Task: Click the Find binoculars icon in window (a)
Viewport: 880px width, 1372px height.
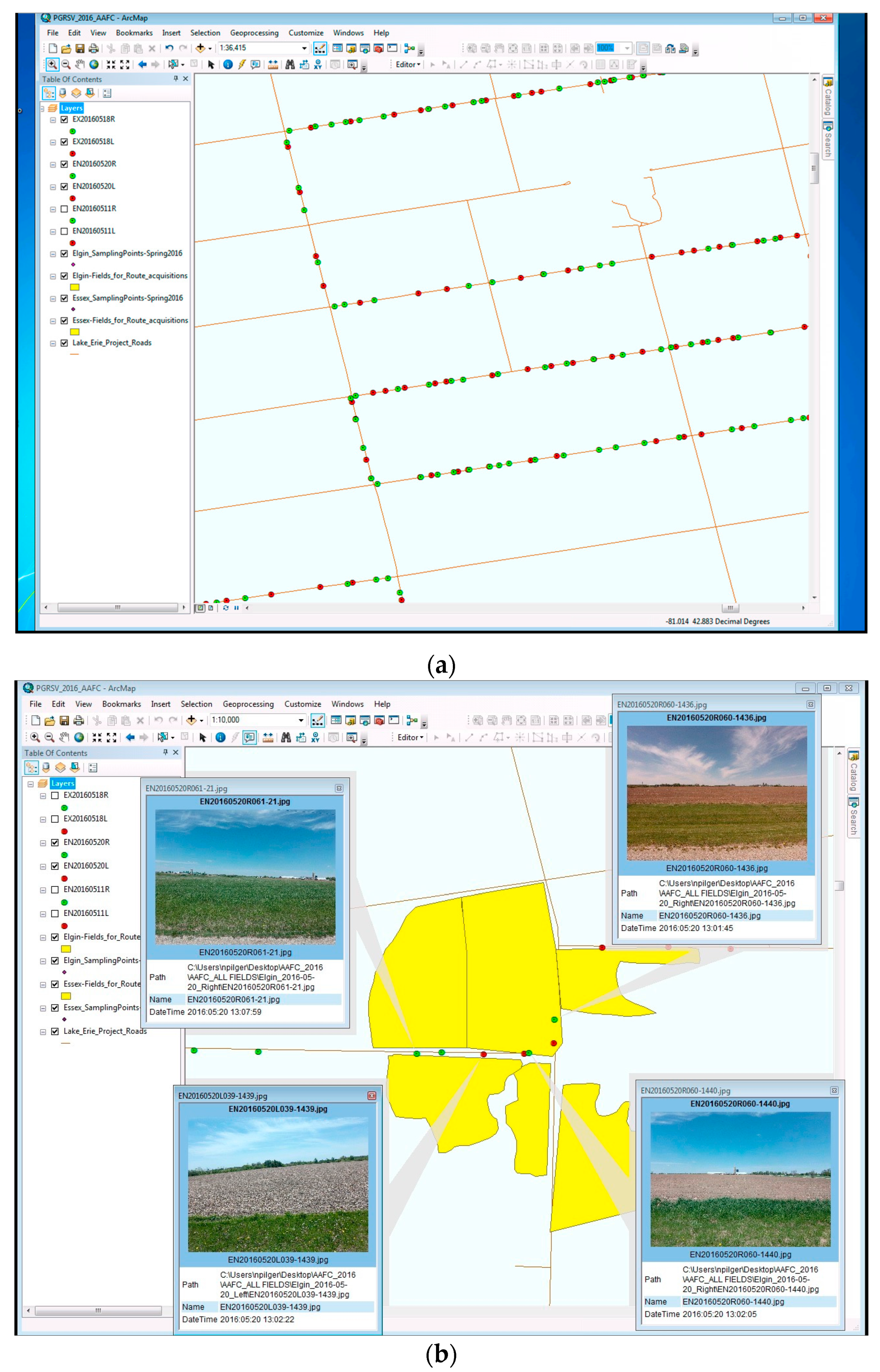Action: tap(290, 65)
